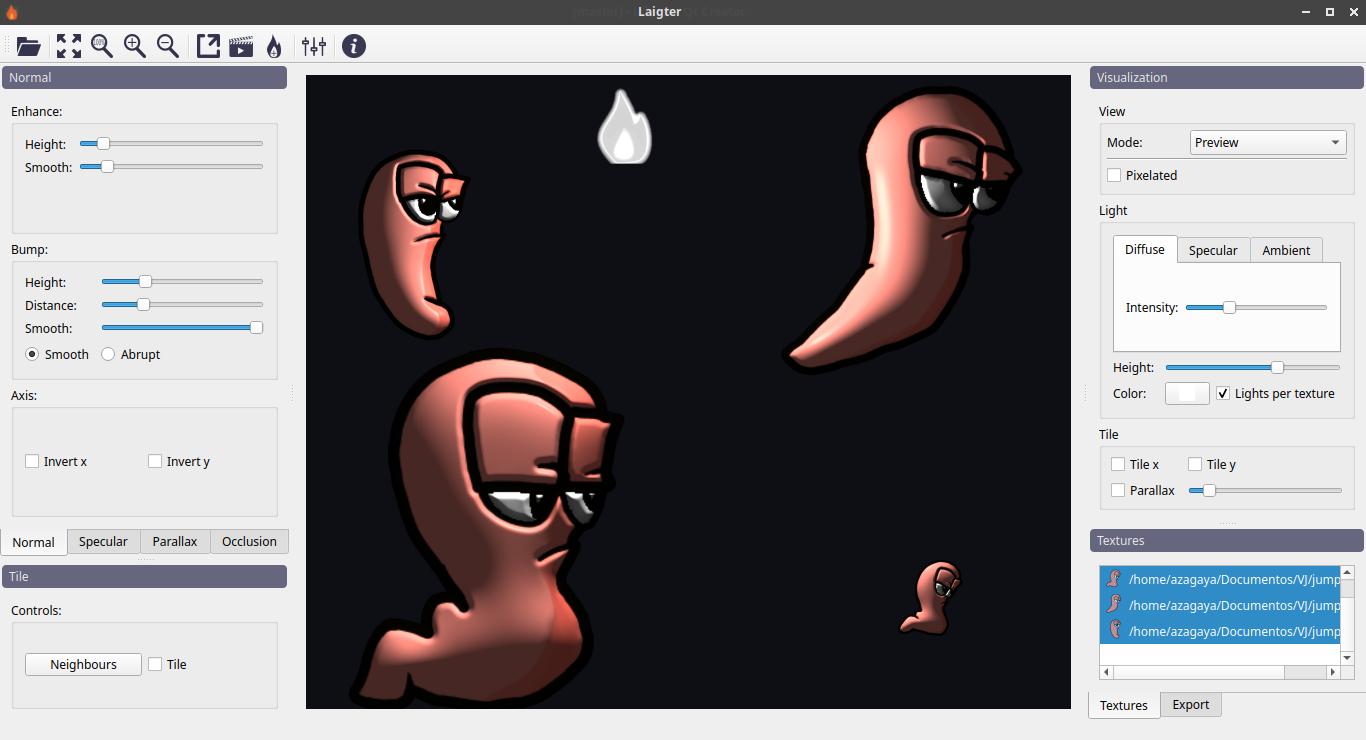The image size is (1366, 740).
Task: Open the About info icon
Action: [354, 46]
